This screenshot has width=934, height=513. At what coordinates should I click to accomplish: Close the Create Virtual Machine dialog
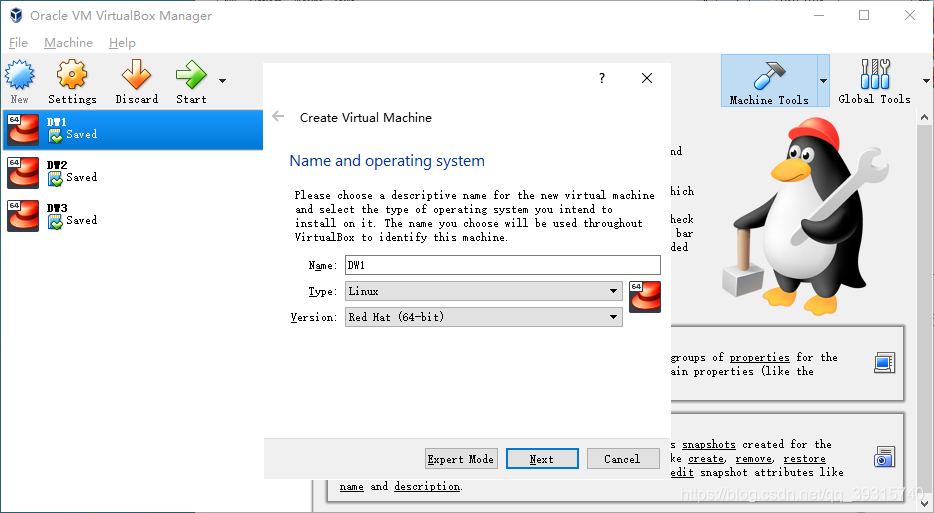(647, 78)
